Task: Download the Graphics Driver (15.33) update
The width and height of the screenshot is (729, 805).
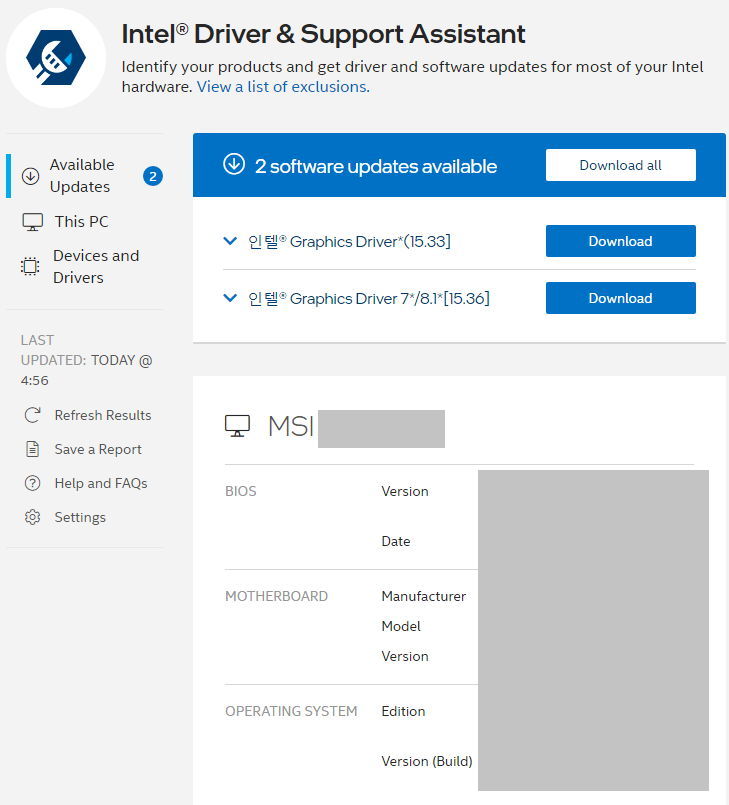Action: pos(621,241)
